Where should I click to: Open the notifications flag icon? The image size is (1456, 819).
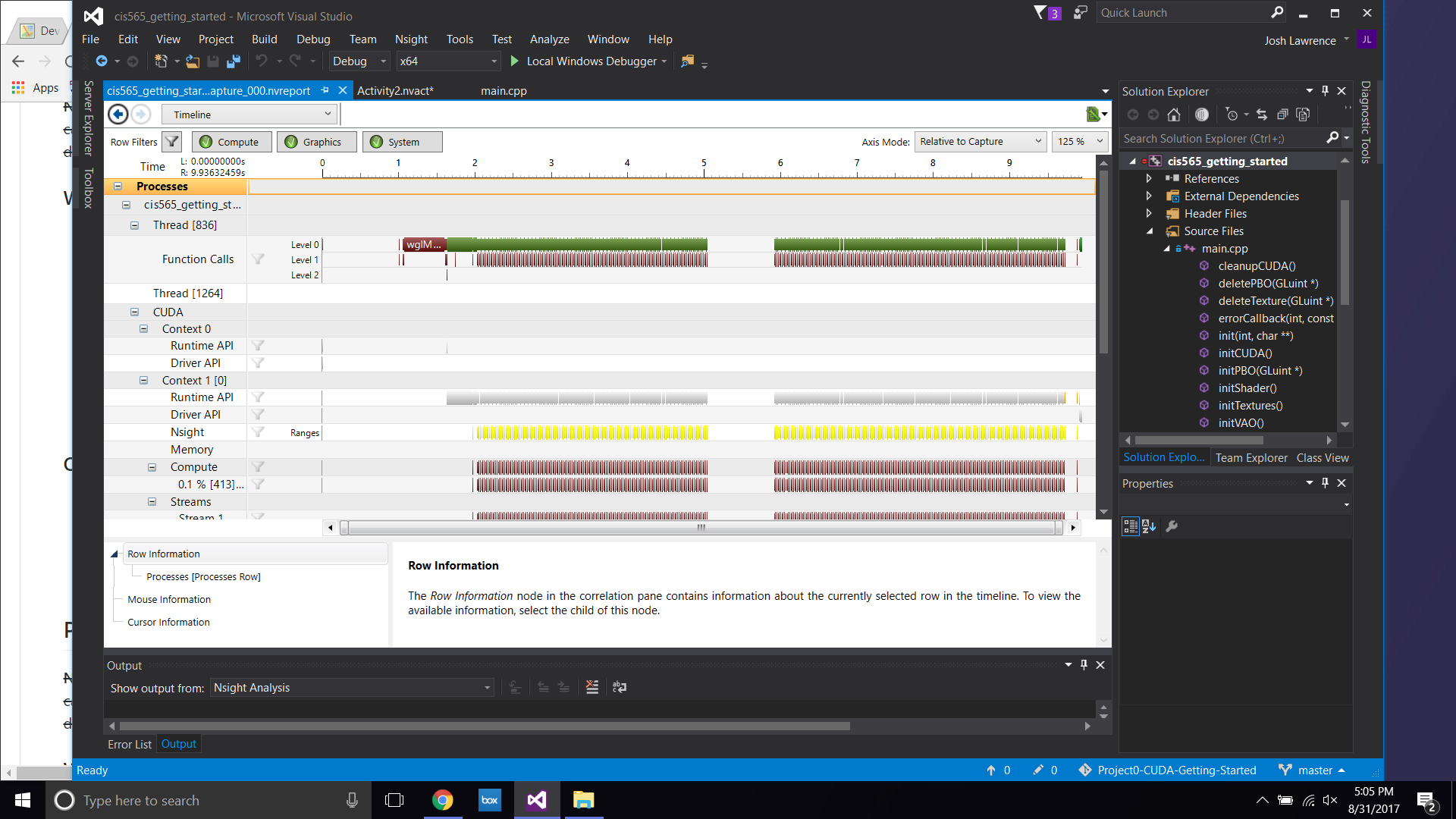point(1040,13)
